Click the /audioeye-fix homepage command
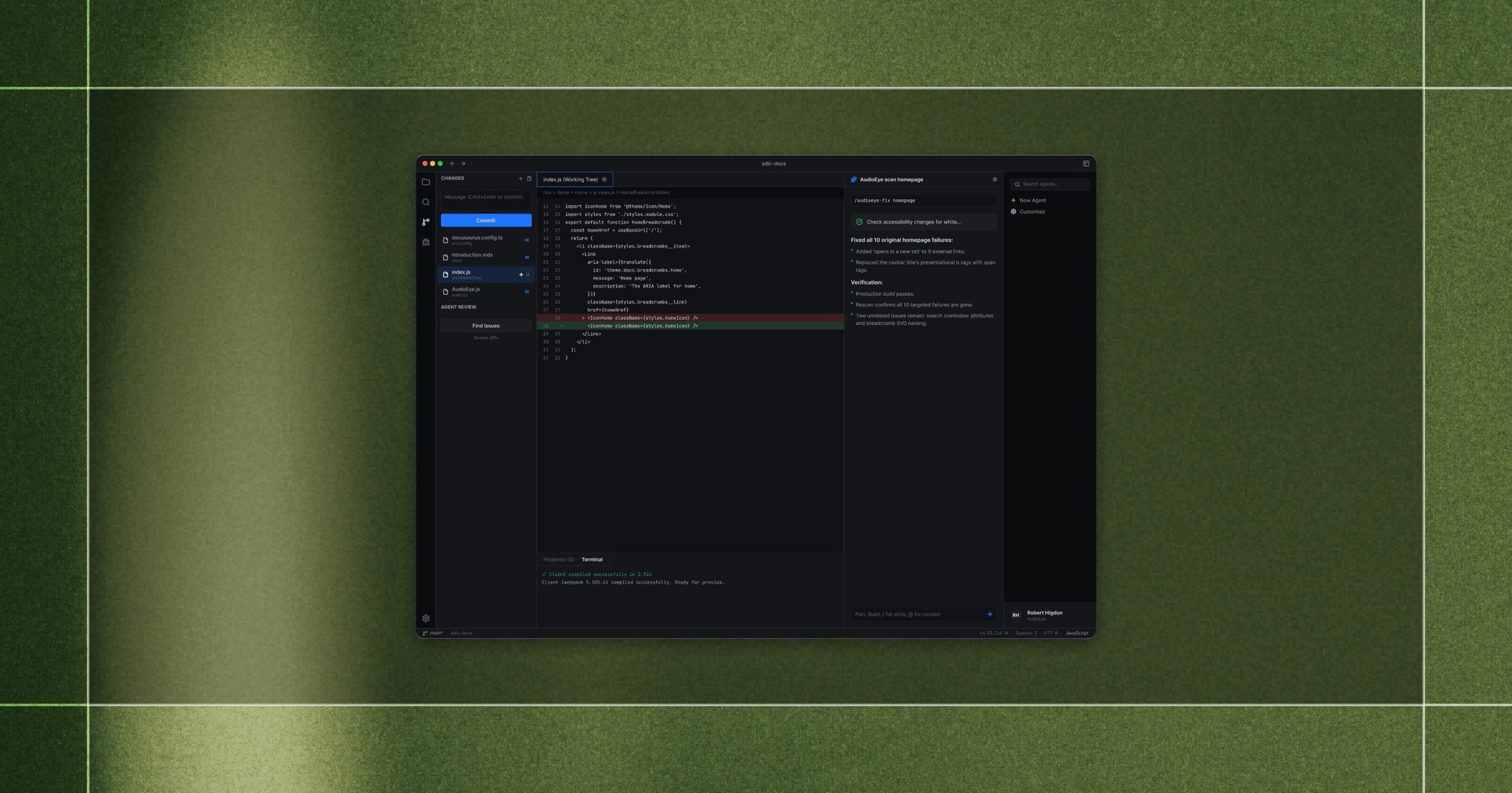1512x793 pixels. coord(923,201)
